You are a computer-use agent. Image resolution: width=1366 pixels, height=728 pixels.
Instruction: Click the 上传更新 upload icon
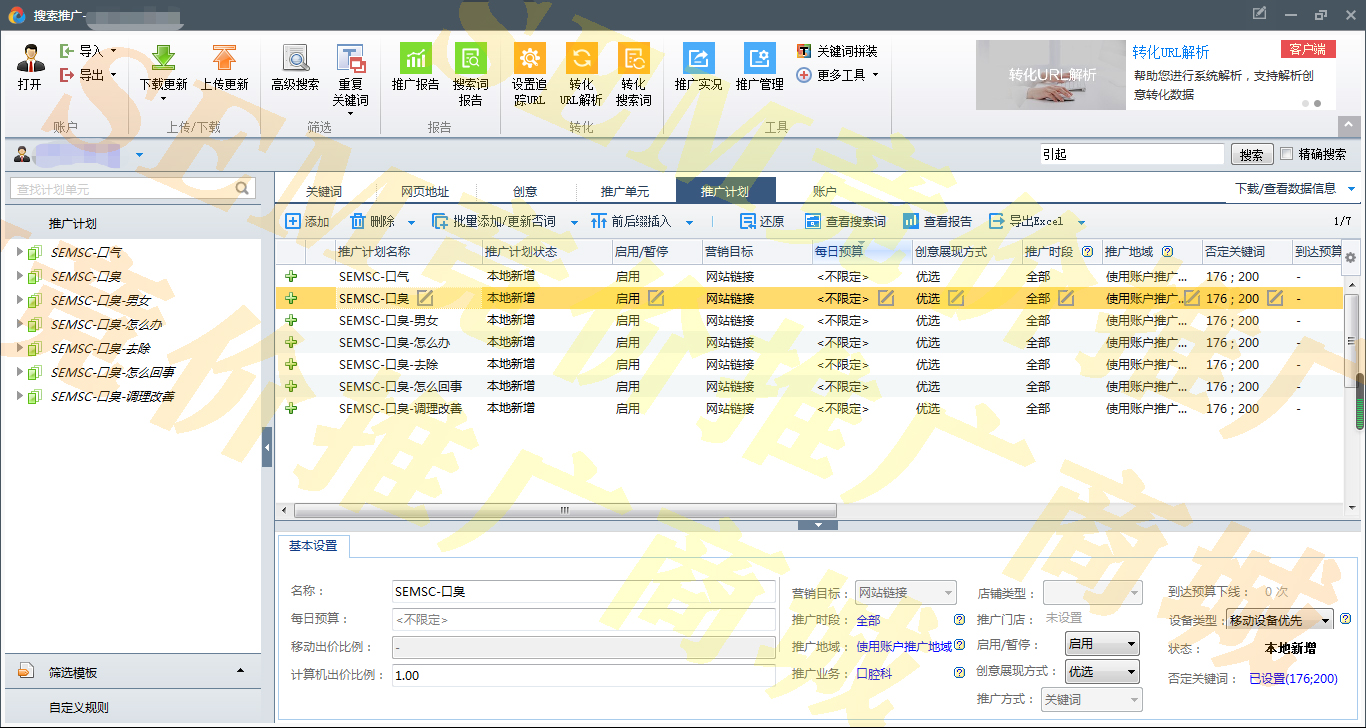(x=224, y=59)
